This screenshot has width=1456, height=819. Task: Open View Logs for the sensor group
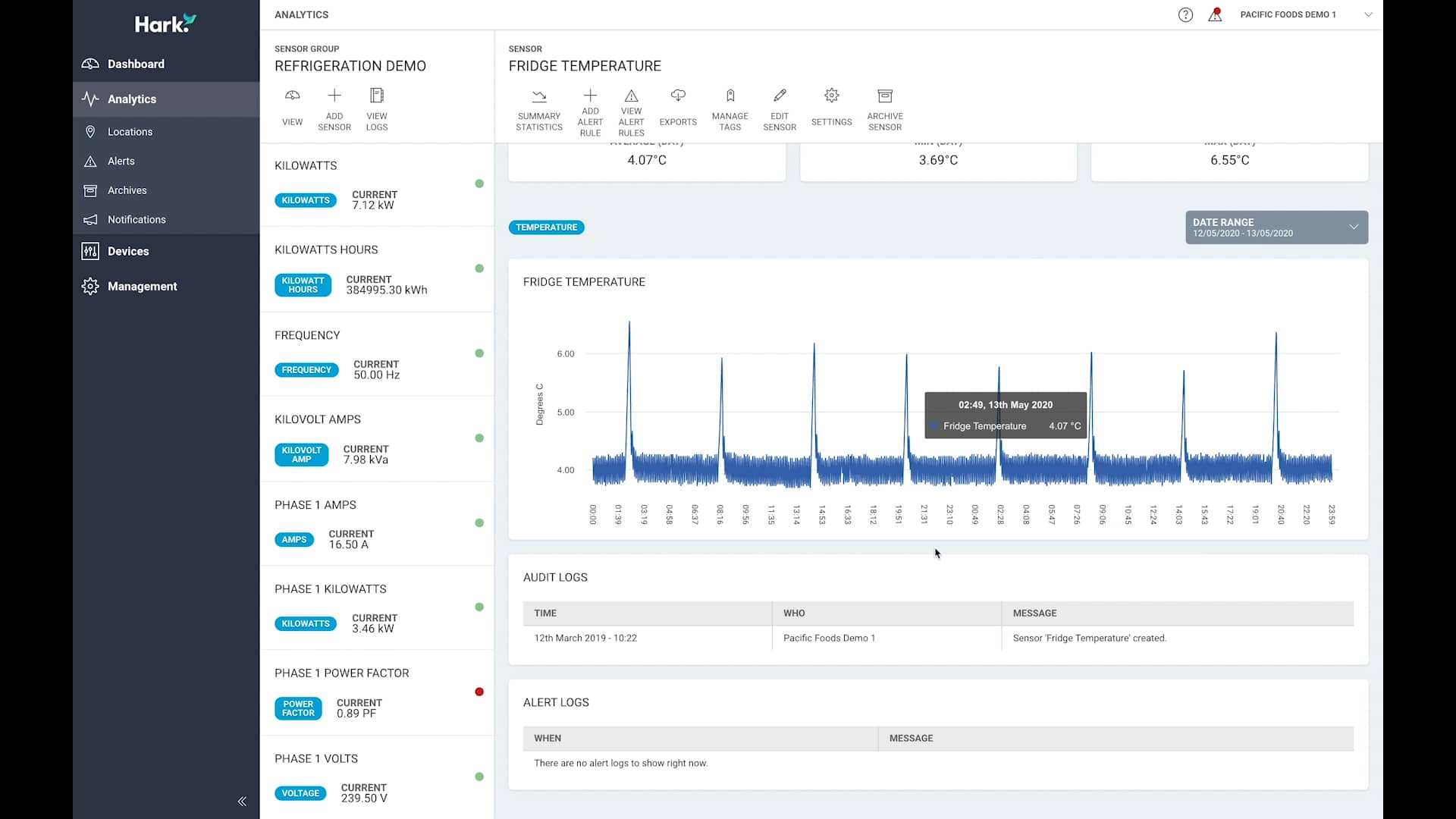pyautogui.click(x=377, y=108)
